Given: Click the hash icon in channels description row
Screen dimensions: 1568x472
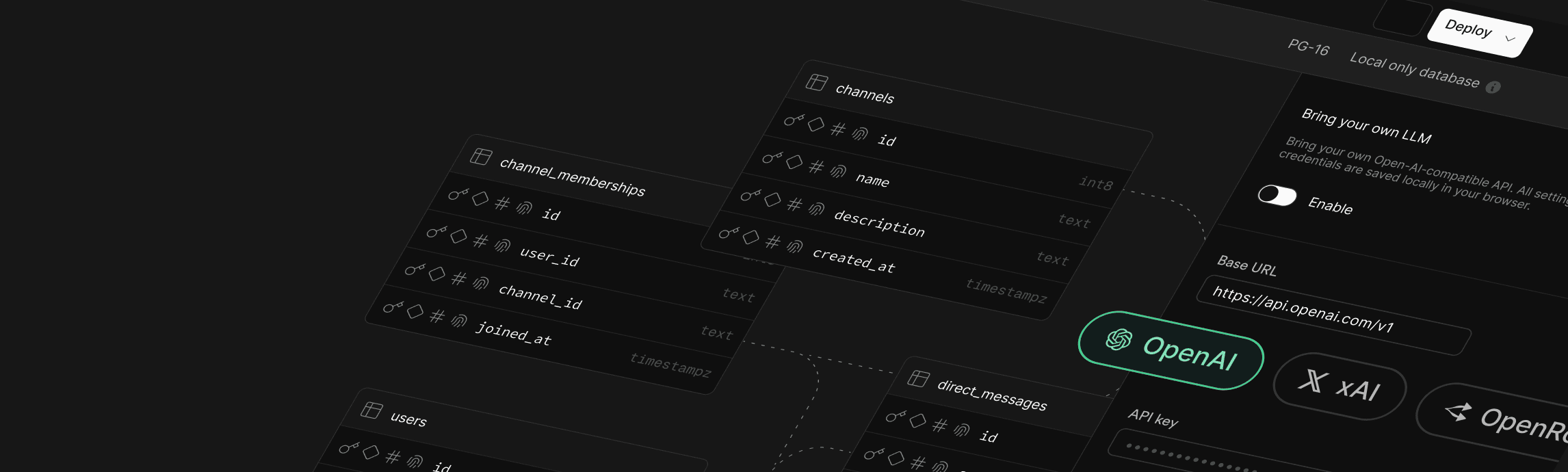Looking at the screenshot, I should point(794,204).
